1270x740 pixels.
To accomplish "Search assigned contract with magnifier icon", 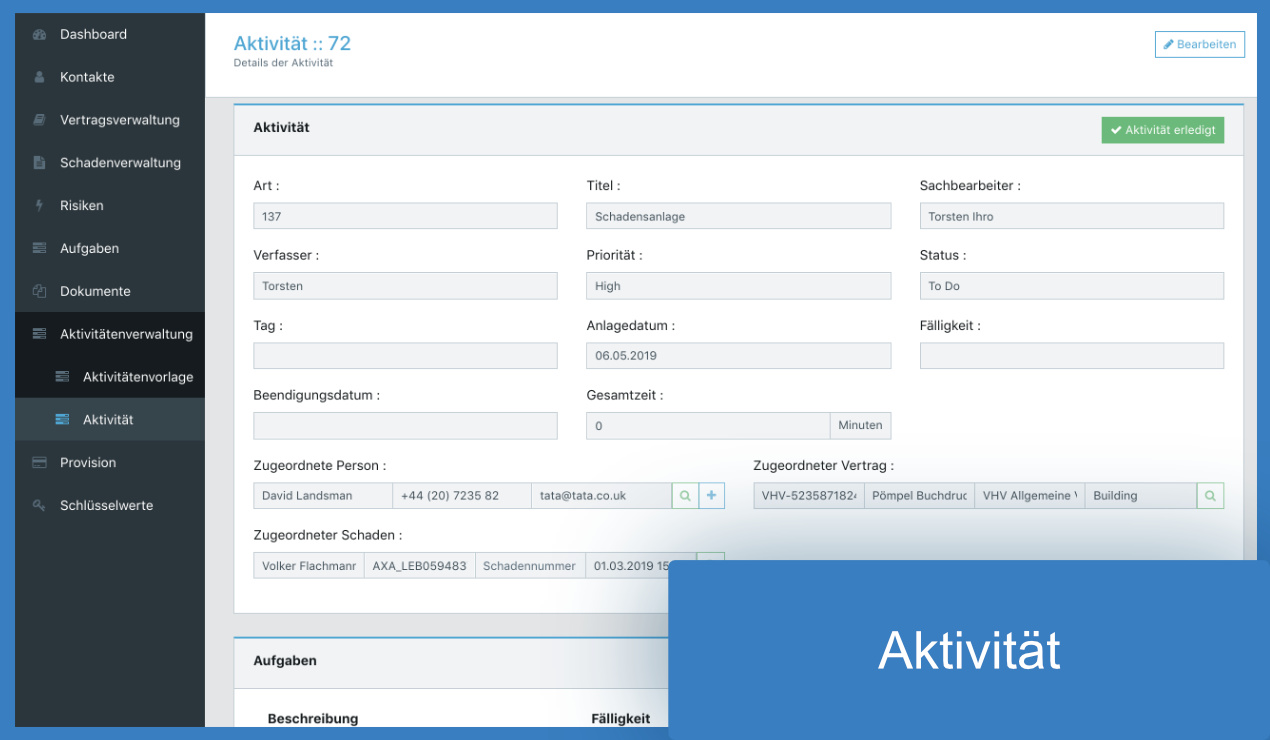I will coord(1210,496).
